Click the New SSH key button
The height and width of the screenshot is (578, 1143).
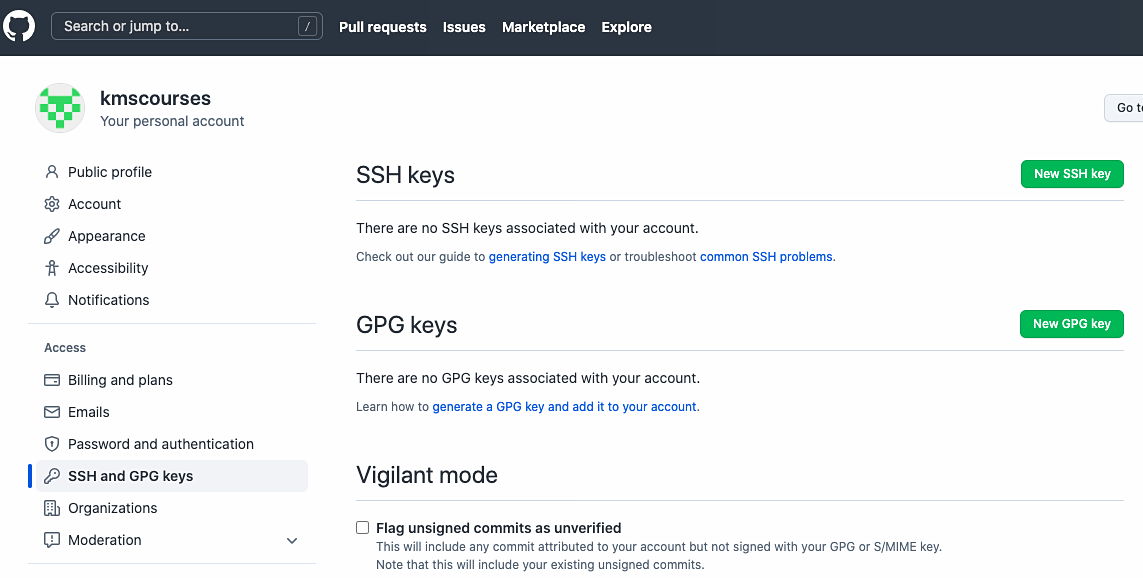click(x=1071, y=173)
